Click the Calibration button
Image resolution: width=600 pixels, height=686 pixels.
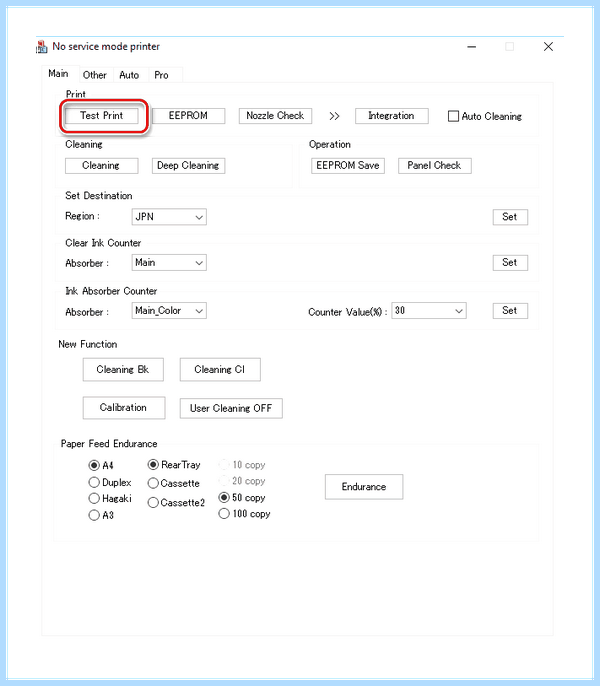(124, 408)
